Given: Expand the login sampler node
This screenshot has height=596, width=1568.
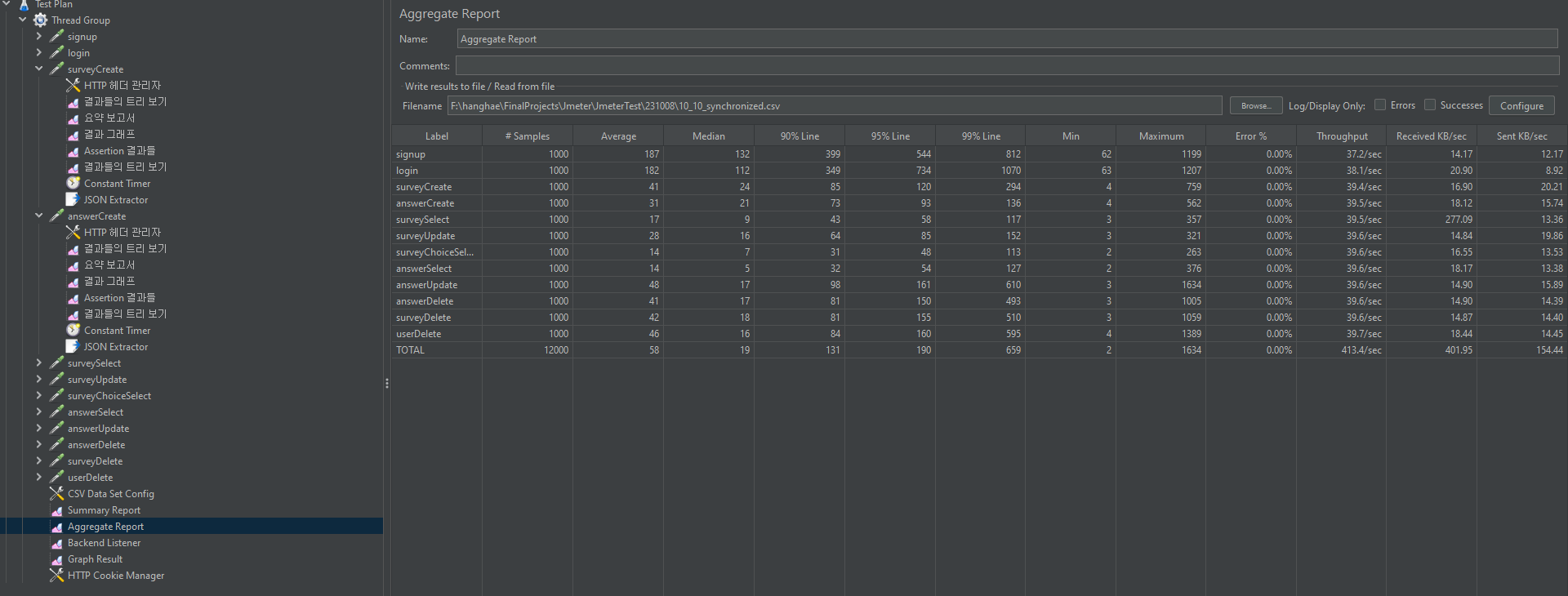Looking at the screenshot, I should [x=38, y=52].
